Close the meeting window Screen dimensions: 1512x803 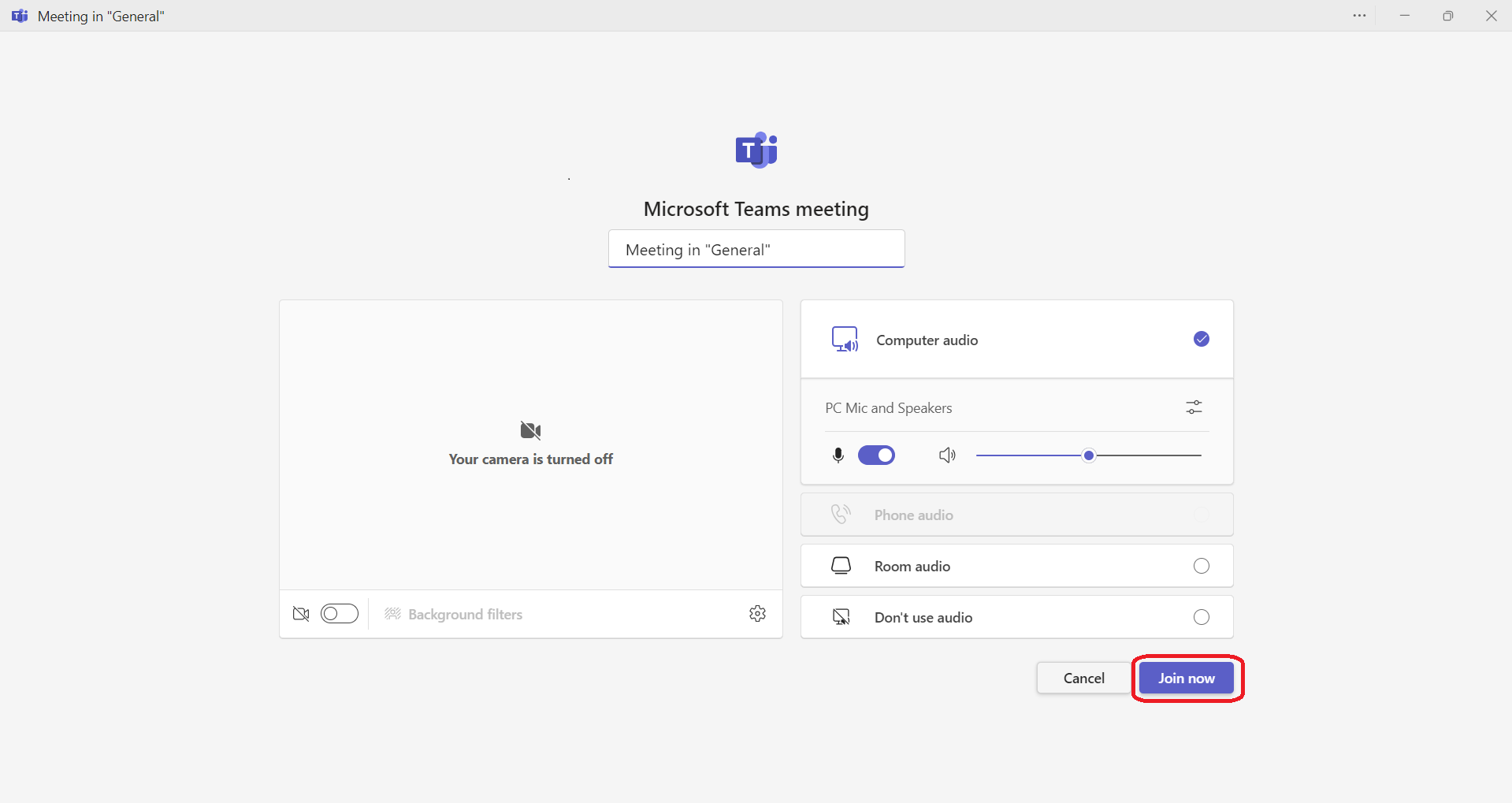1491,16
